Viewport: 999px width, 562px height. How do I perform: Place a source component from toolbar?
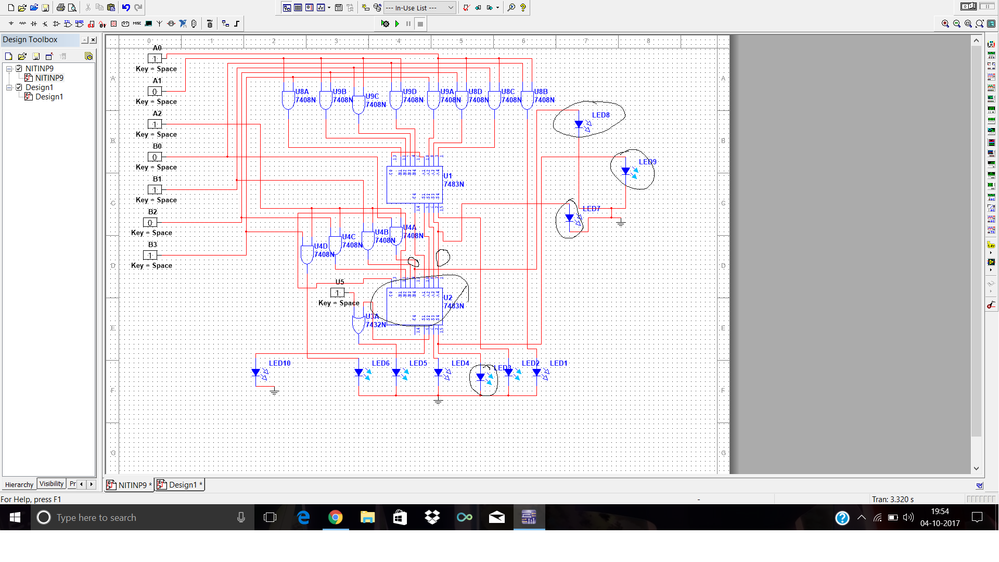pos(11,24)
